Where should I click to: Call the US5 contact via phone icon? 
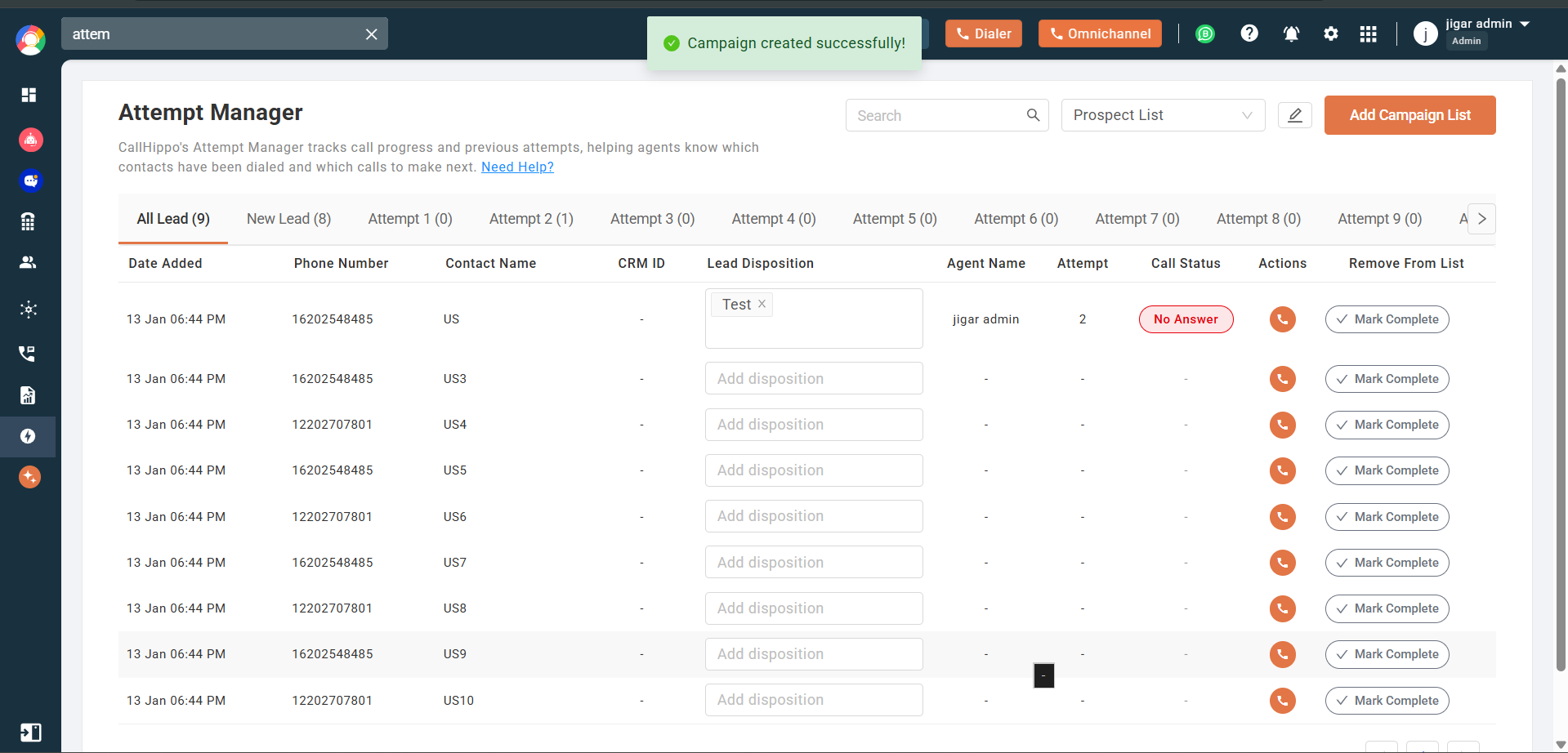[x=1282, y=470]
